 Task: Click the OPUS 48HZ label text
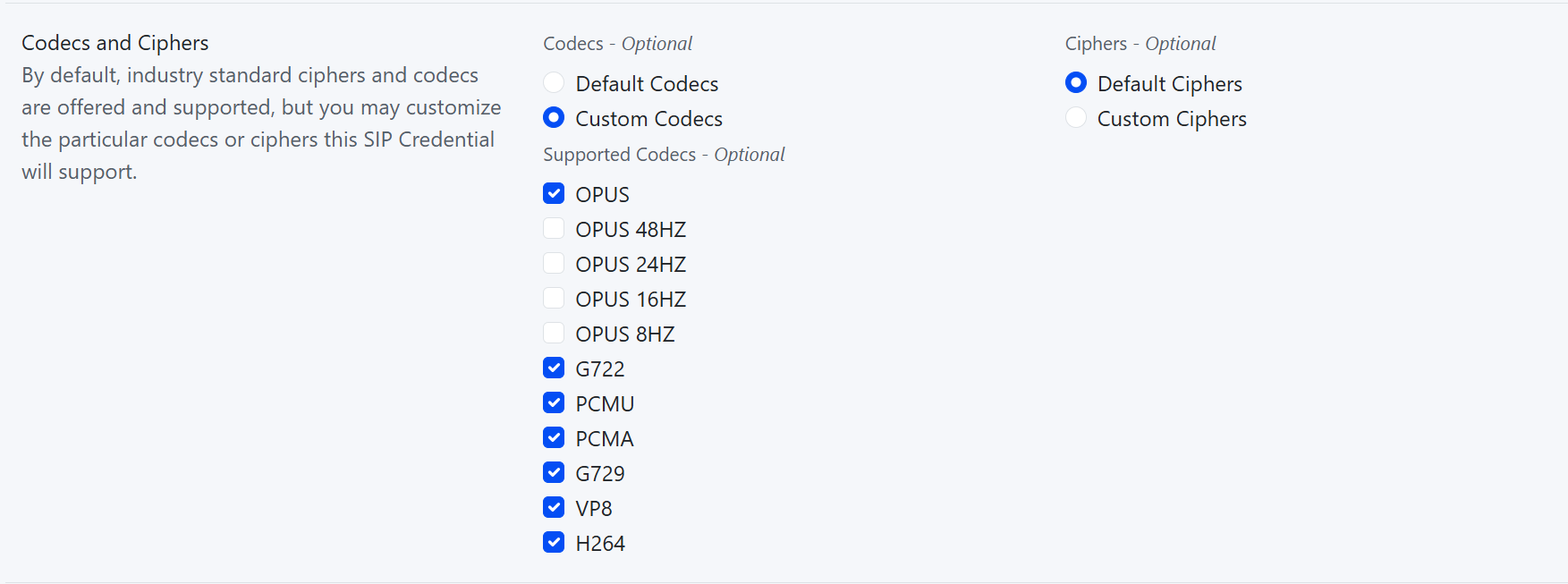(x=631, y=230)
